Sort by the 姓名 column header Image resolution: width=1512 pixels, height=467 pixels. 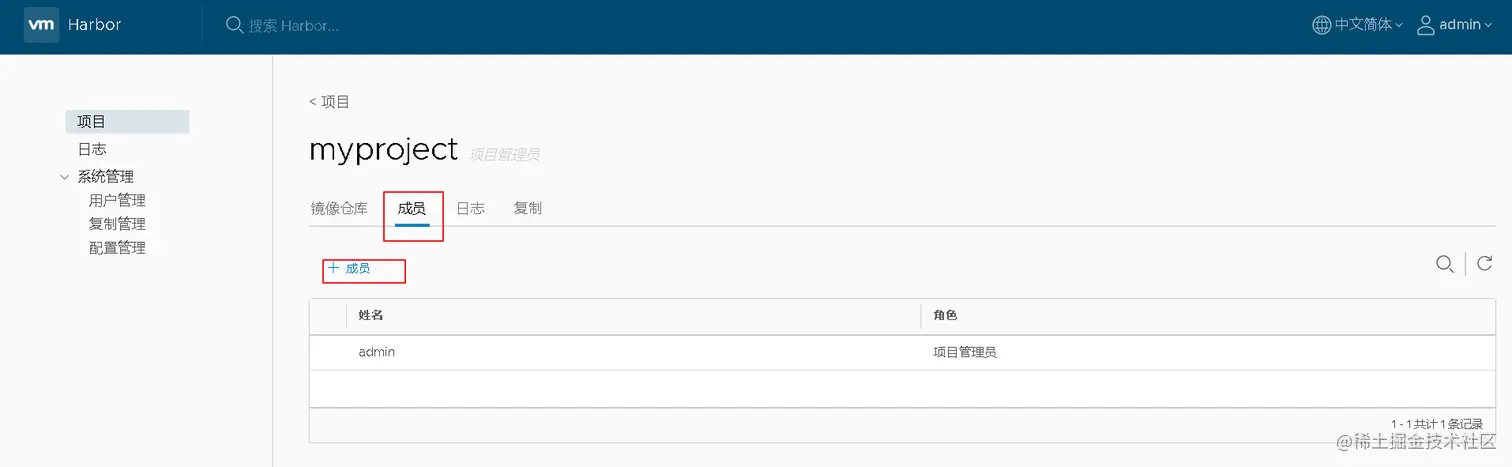point(371,315)
